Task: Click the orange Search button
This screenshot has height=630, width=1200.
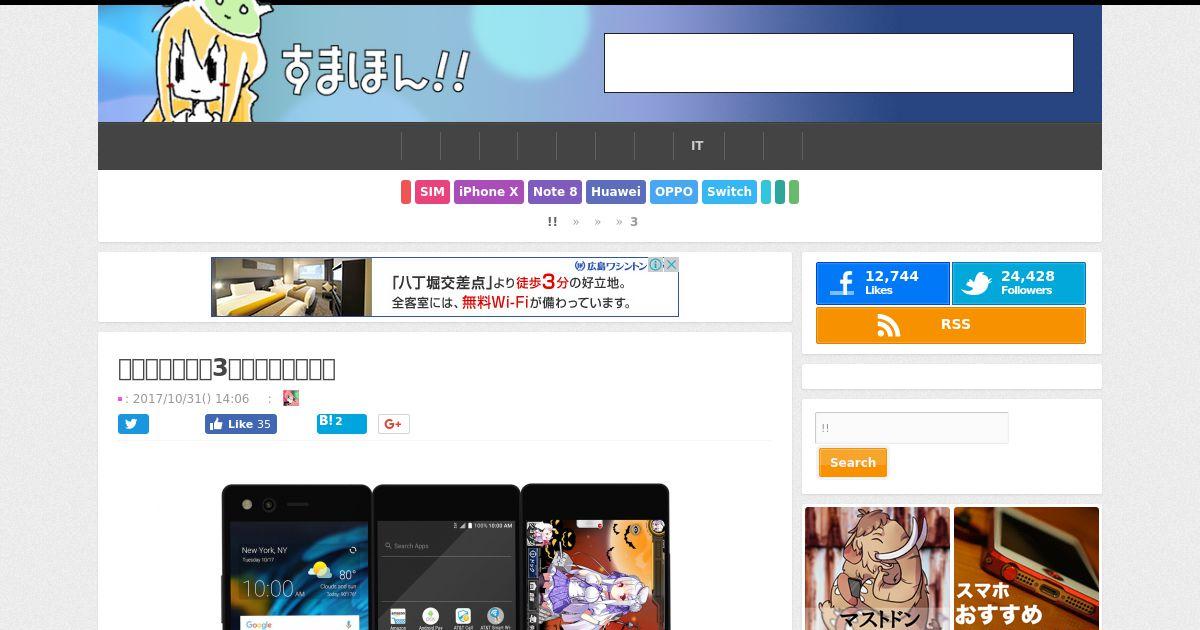Action: pos(853,463)
